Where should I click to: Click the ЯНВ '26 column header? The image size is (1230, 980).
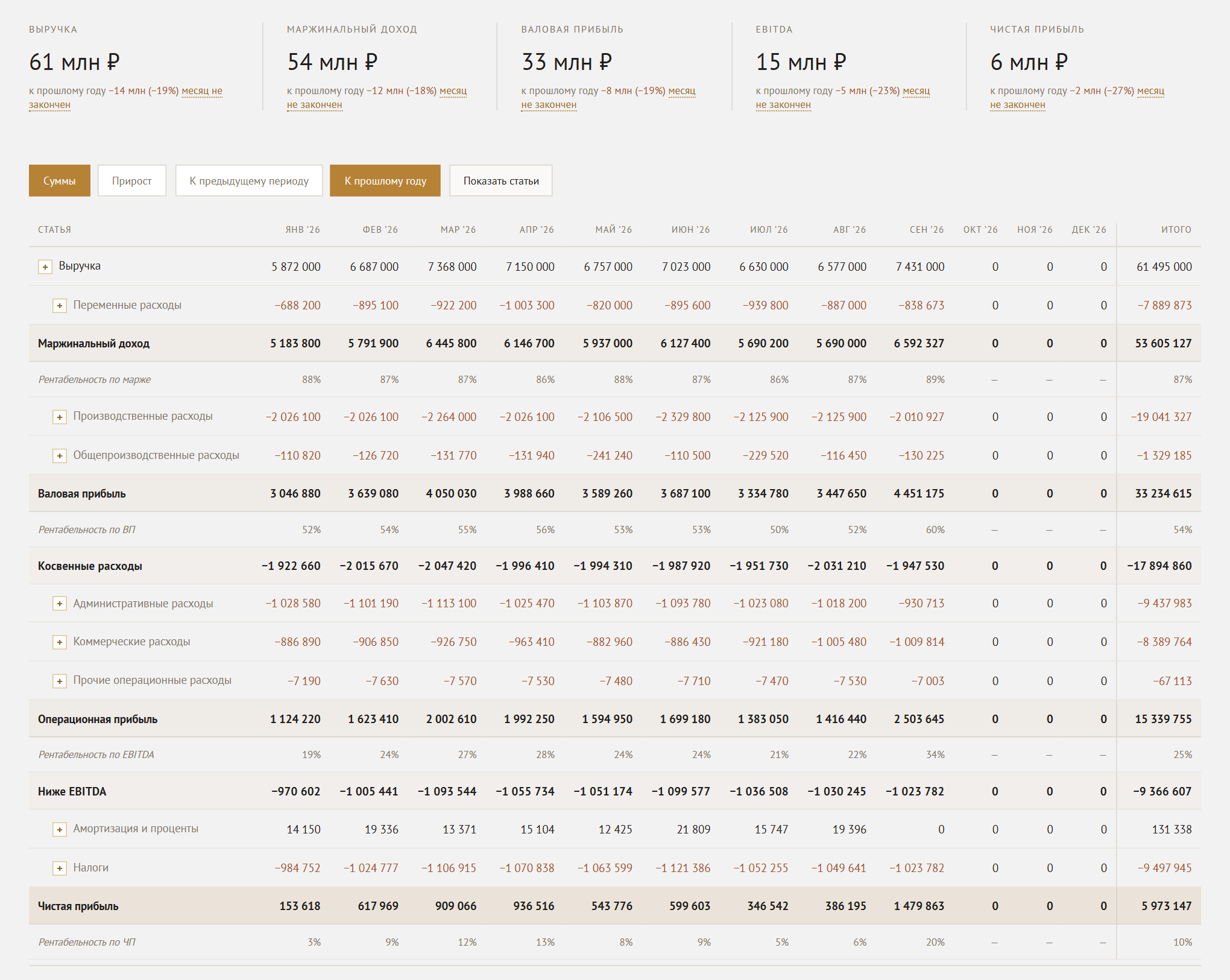[x=303, y=230]
